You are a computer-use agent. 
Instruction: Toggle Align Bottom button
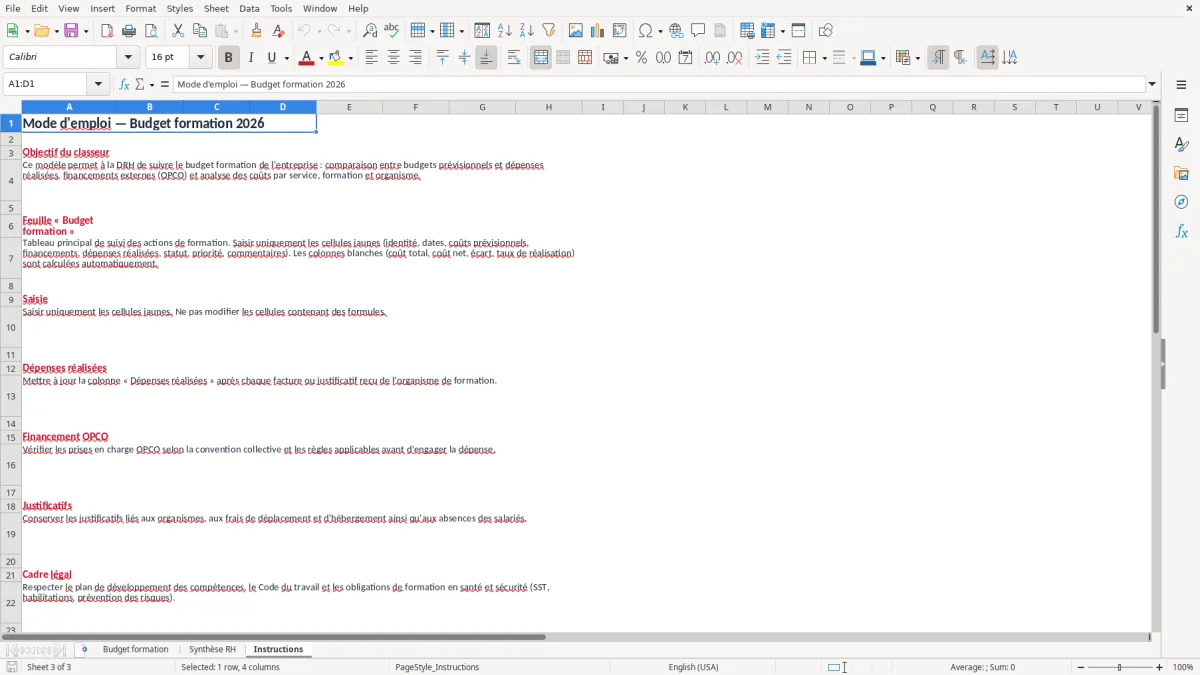486,58
